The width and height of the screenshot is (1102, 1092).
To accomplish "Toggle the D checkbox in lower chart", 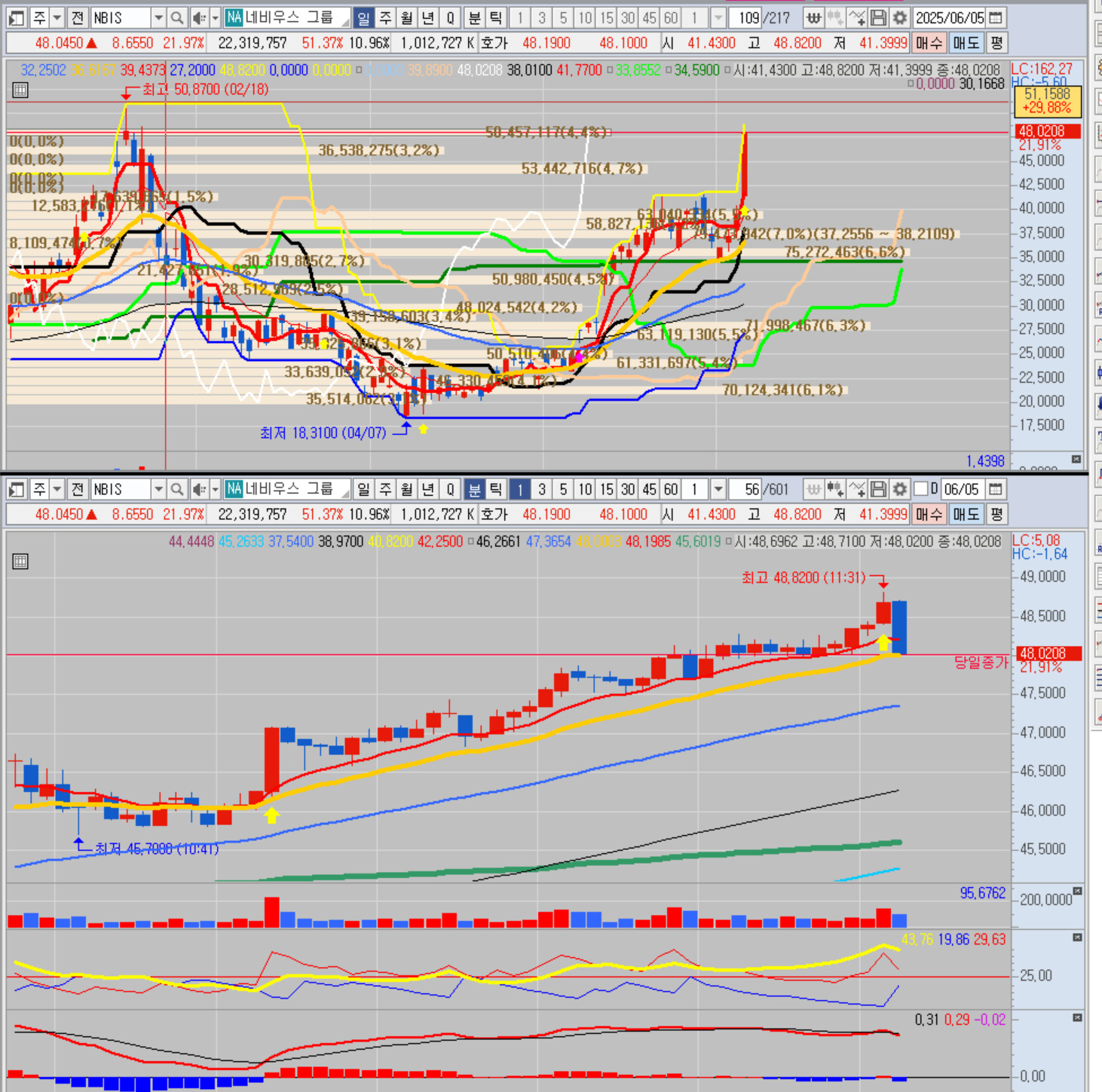I will tap(921, 489).
